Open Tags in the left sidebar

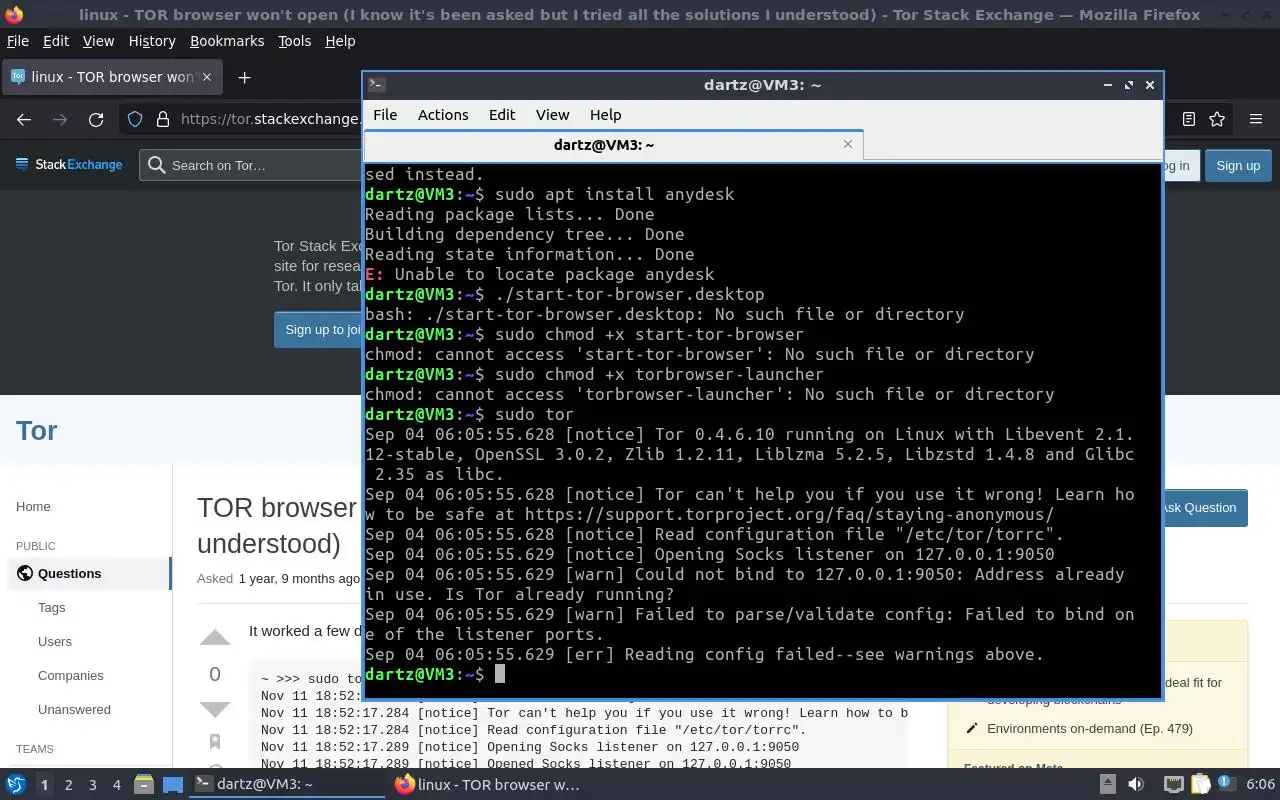tap(51, 607)
